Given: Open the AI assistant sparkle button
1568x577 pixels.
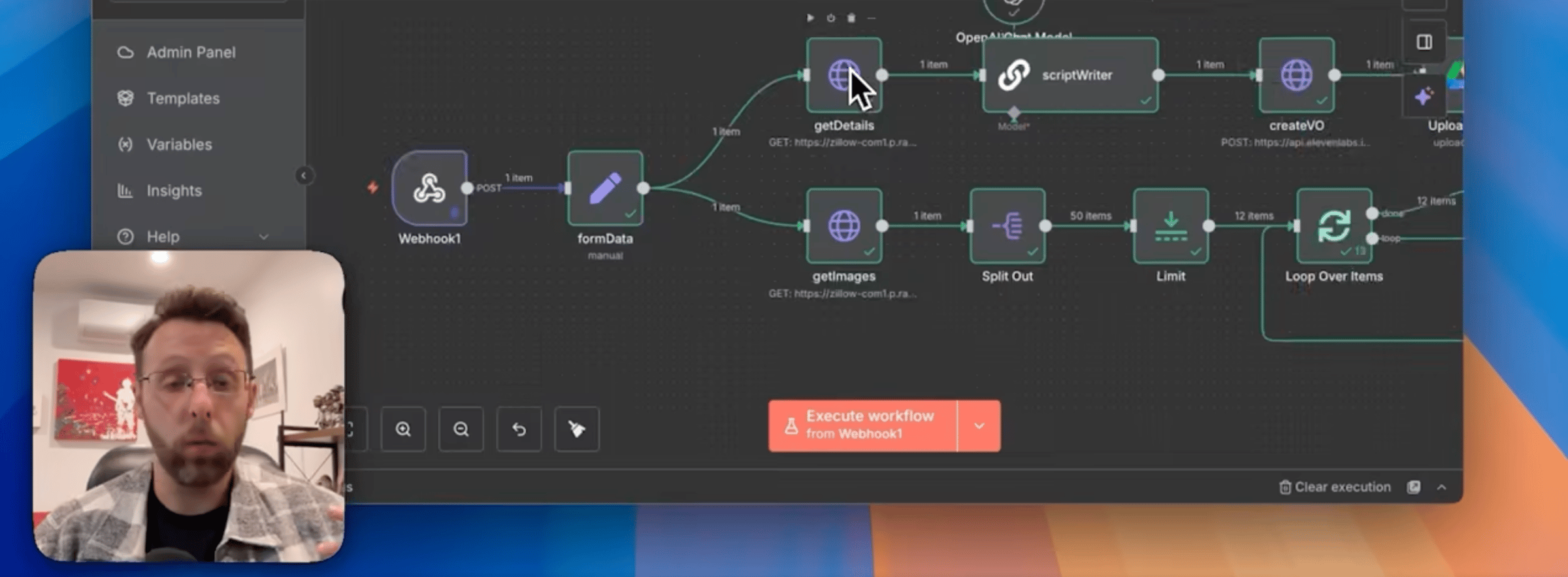Looking at the screenshot, I should click(1424, 97).
